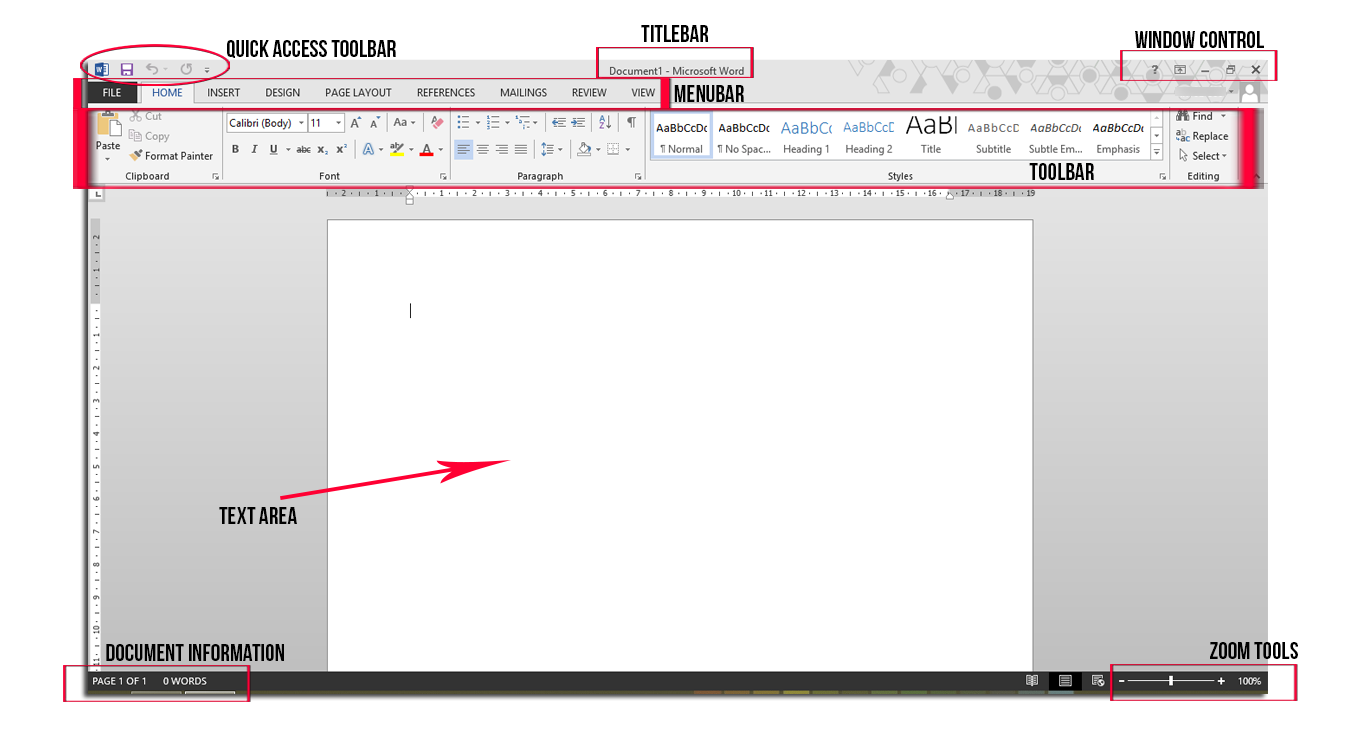Click the word count on the status bar
1363x732 pixels.
click(184, 680)
